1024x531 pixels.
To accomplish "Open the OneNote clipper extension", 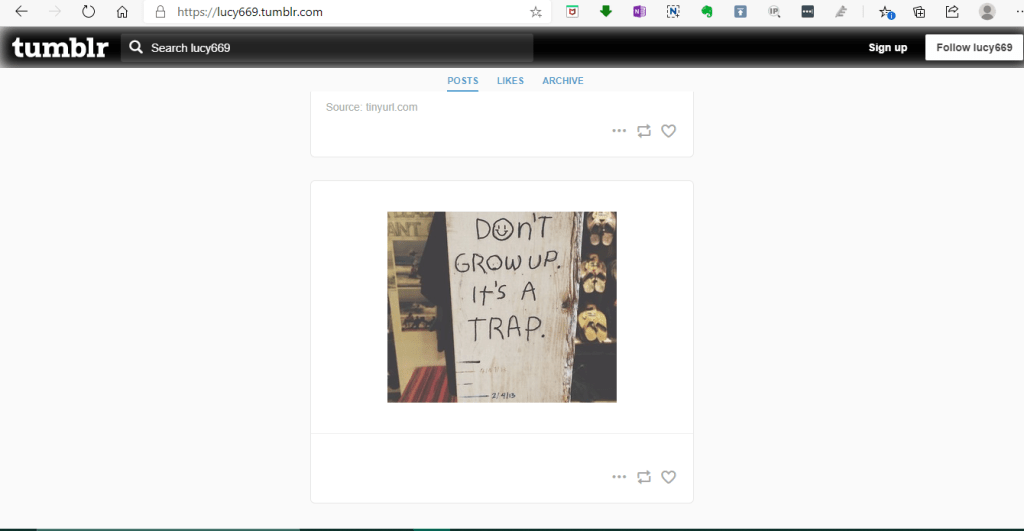I will click(x=639, y=12).
